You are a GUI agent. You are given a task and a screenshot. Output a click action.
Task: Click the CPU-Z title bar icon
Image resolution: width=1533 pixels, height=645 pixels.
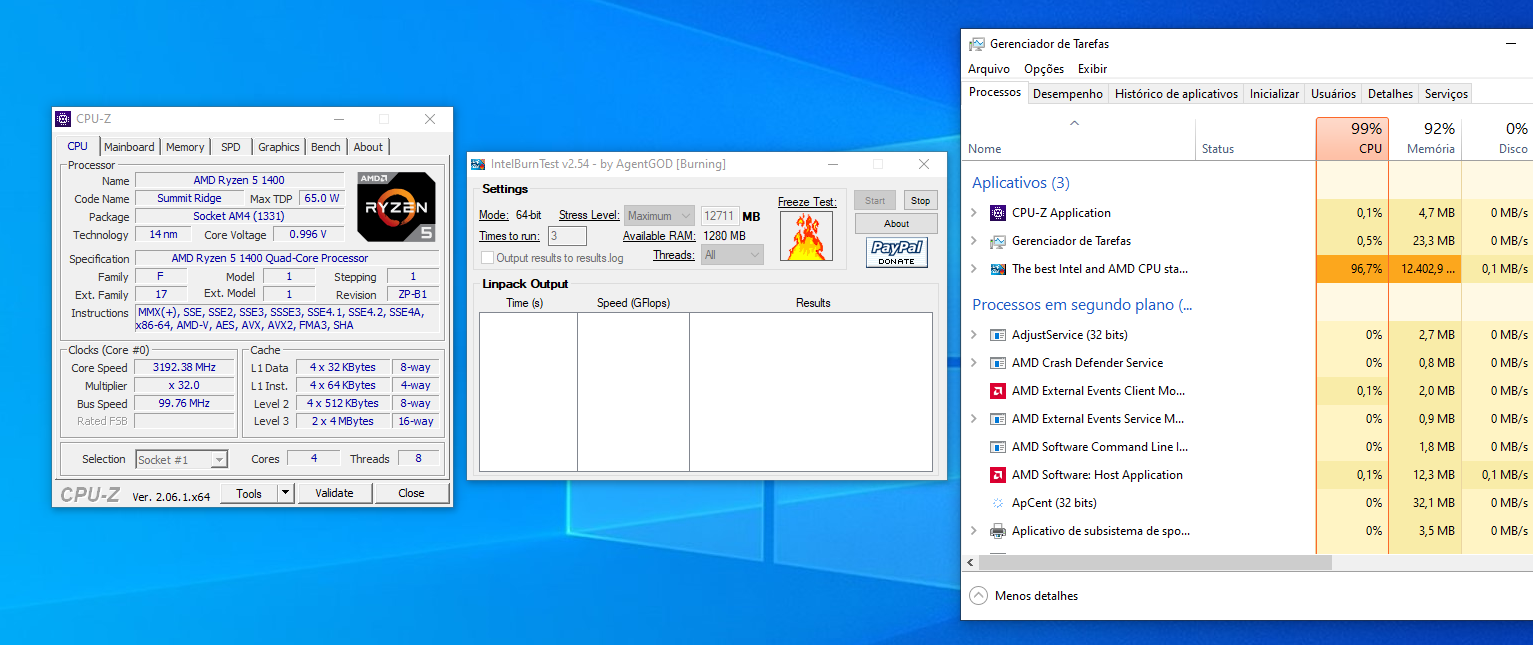coord(63,119)
